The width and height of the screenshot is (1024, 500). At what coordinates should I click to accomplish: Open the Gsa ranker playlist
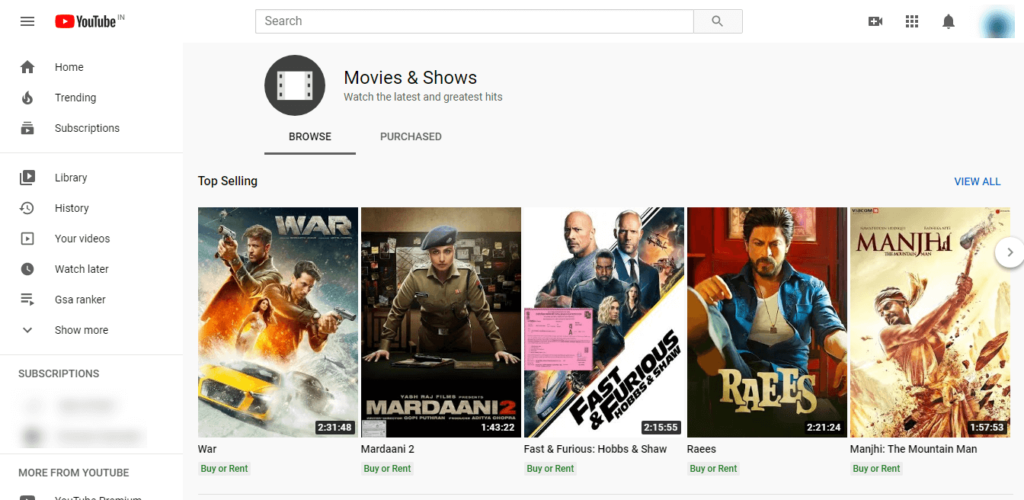79,300
